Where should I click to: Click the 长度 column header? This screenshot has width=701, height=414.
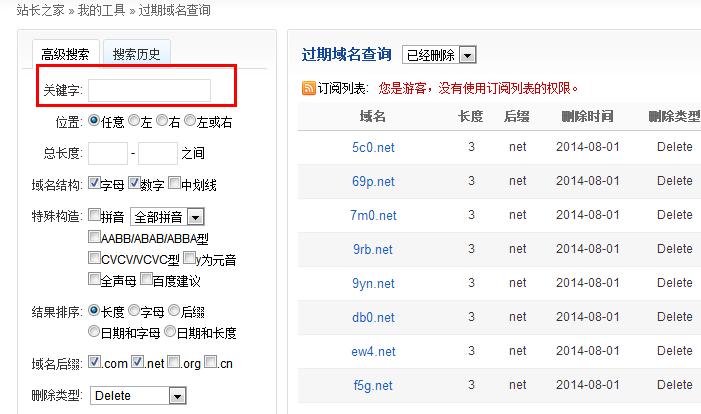(x=470, y=117)
